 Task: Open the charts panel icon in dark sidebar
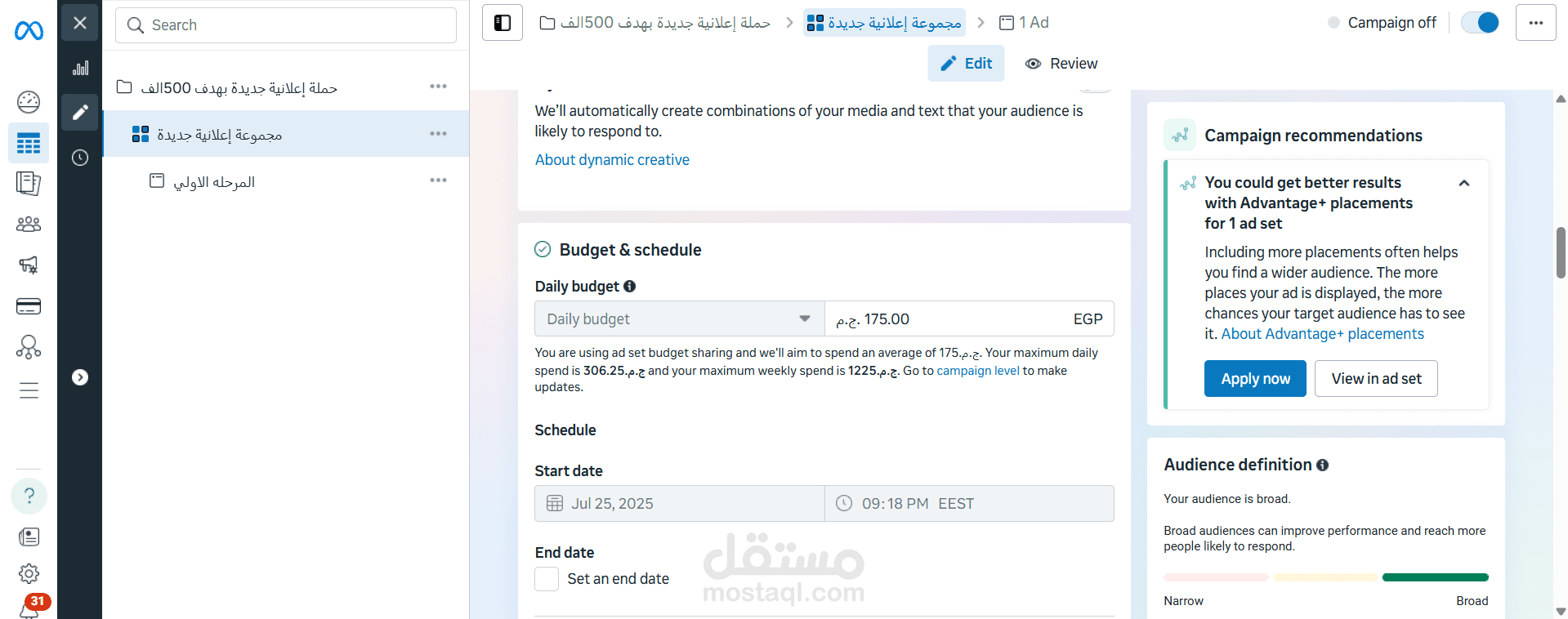(x=80, y=69)
